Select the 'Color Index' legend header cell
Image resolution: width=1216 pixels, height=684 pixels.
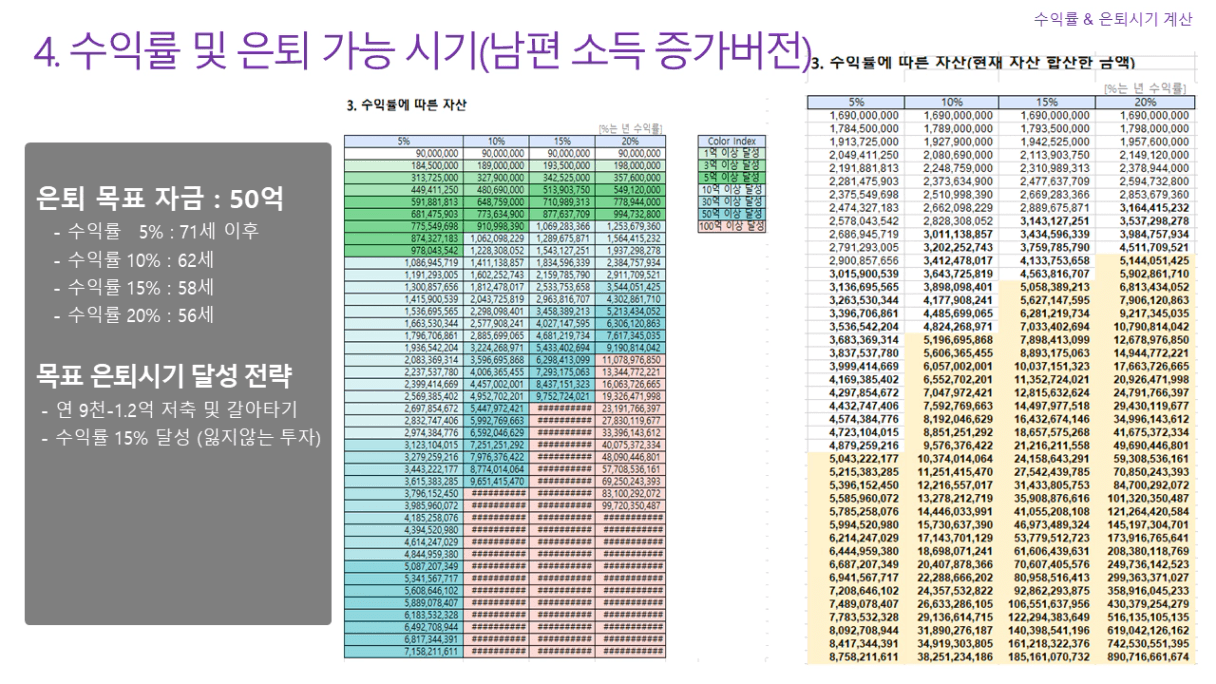point(732,141)
